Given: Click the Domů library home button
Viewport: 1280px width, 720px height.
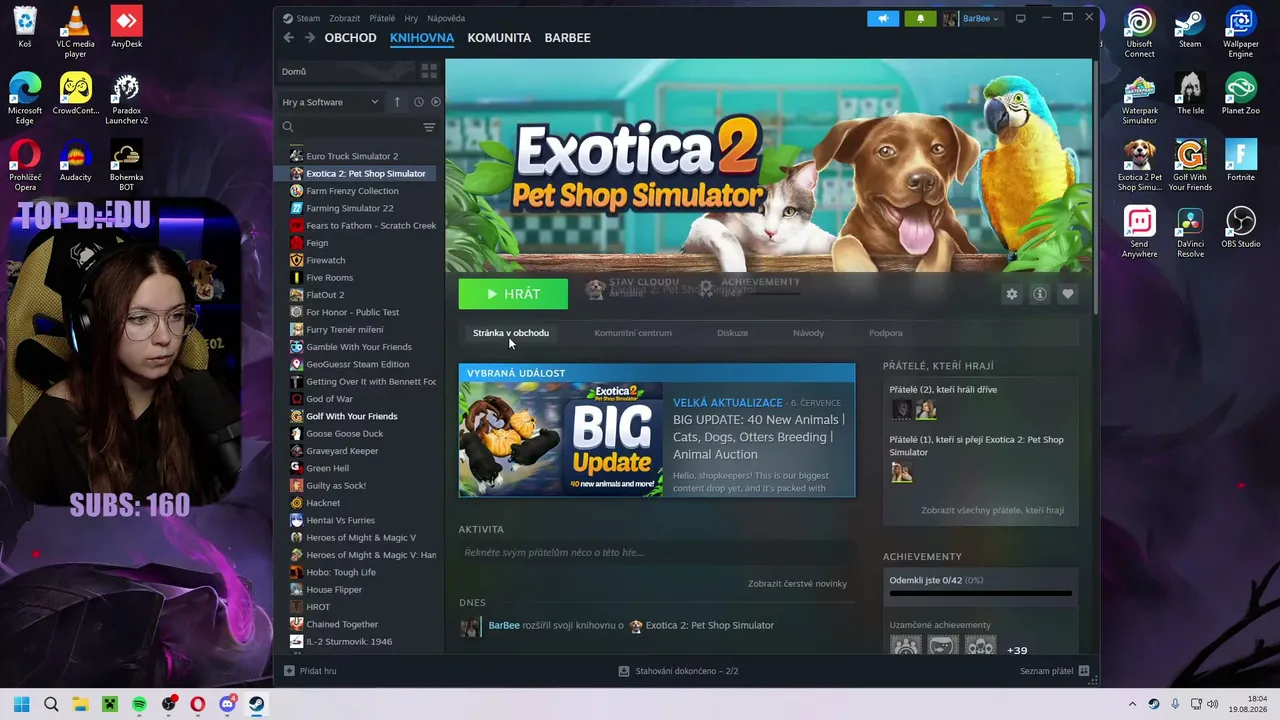Looking at the screenshot, I should tap(346, 71).
